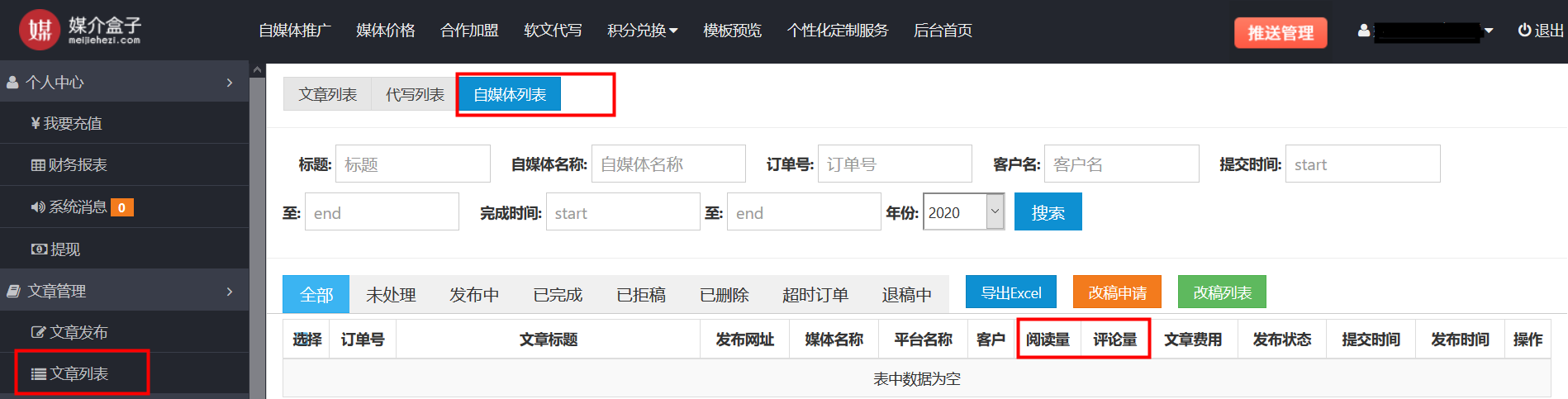Click the yen icon beside 我要充值
Screen dimensions: 1568x399
pyautogui.click(x=36, y=123)
